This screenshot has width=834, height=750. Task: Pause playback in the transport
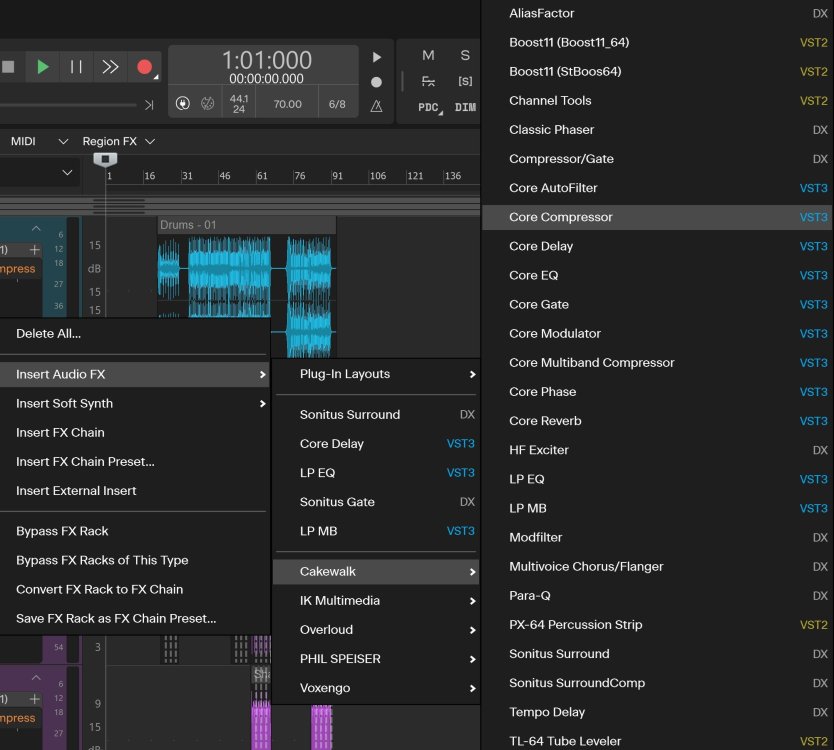(x=76, y=66)
